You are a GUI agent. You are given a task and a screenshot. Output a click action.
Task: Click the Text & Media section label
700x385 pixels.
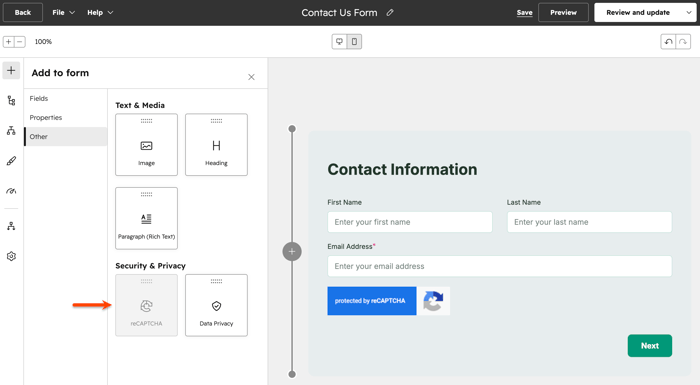(140, 105)
